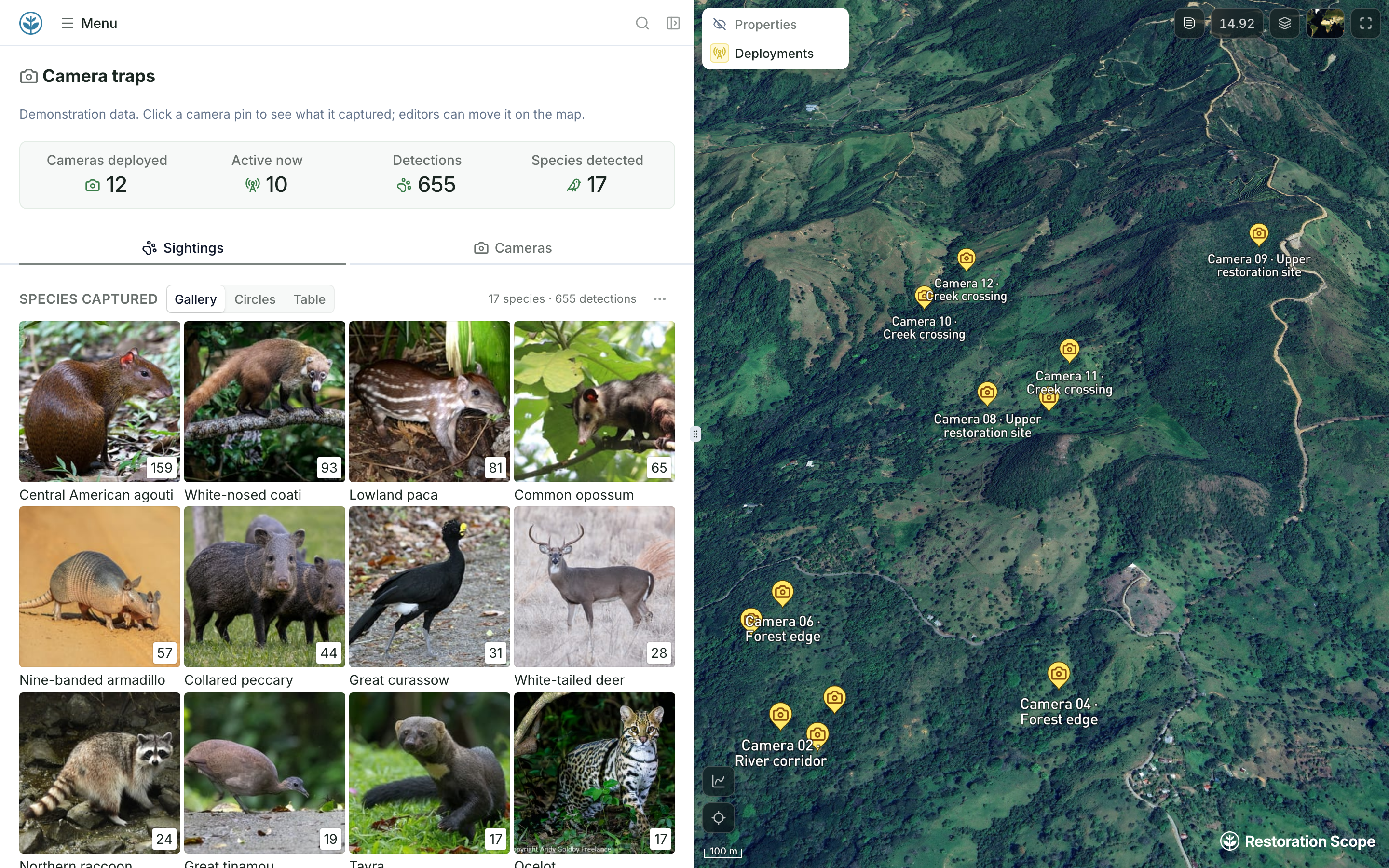Click the Camera 04 Forest edge pin
Screen dimensions: 1389x868
click(1059, 674)
